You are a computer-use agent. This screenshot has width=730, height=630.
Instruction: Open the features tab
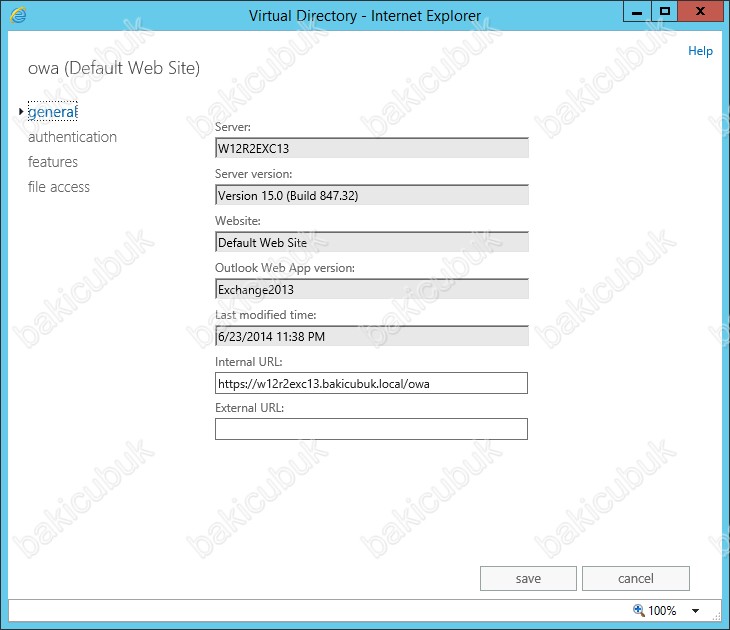point(53,162)
